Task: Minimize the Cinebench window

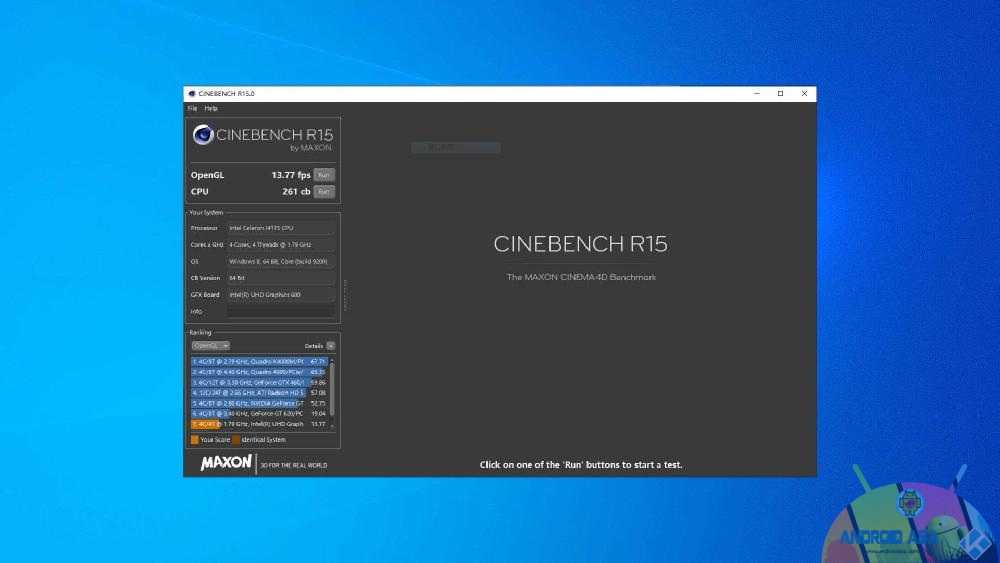Action: click(x=757, y=94)
